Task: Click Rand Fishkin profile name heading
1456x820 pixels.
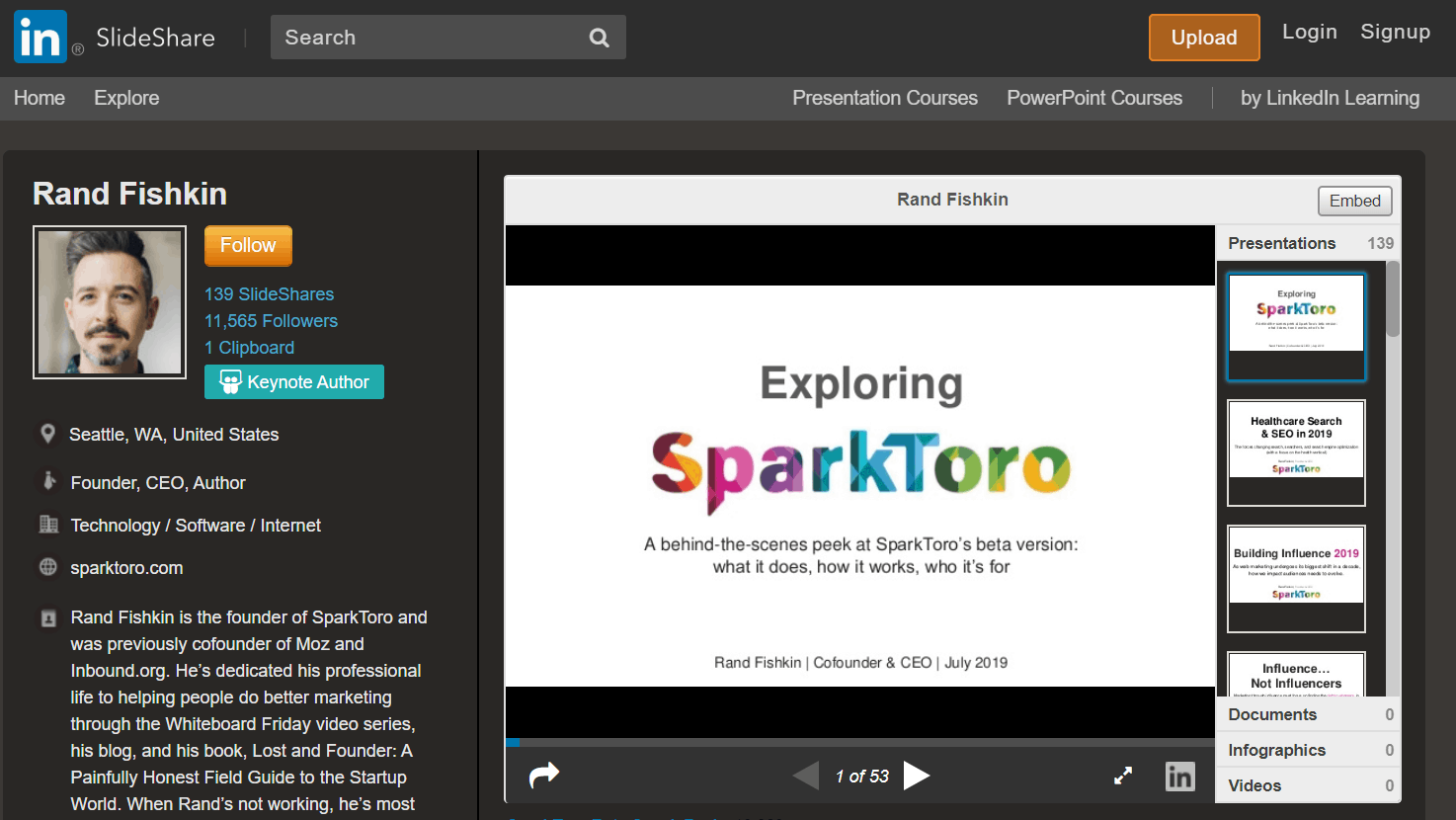Action: 129,194
